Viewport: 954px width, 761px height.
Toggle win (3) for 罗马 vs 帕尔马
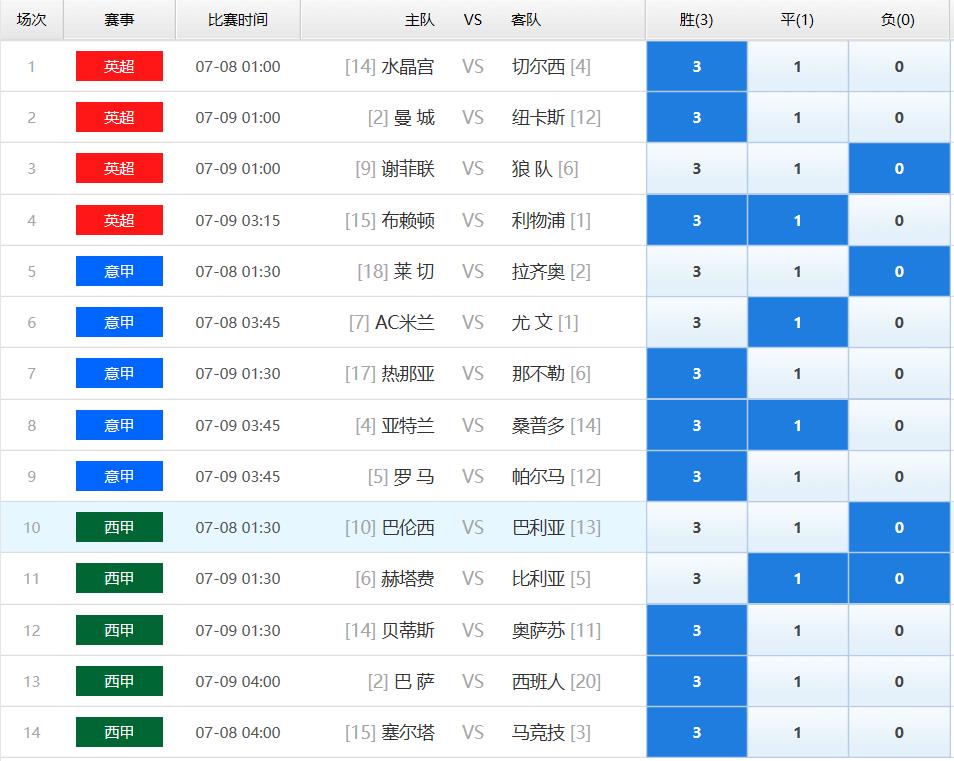click(x=697, y=476)
